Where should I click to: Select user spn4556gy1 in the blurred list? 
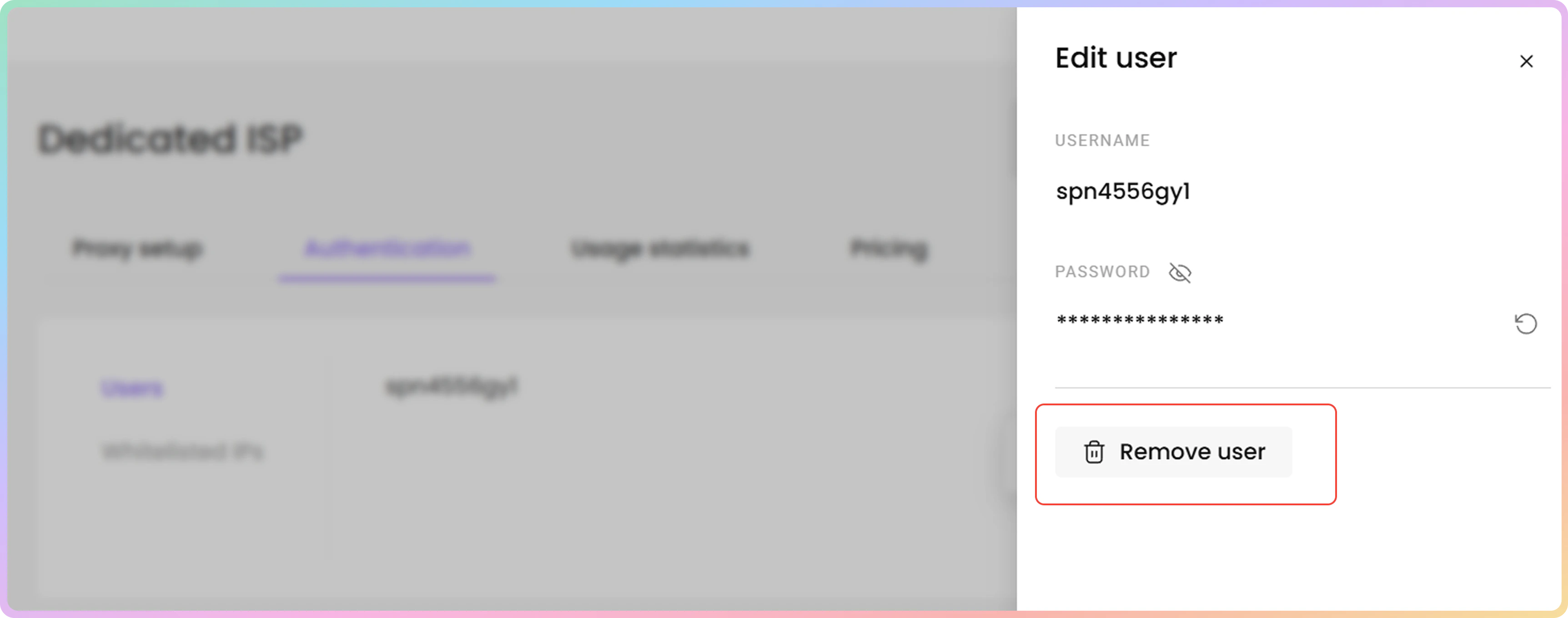(x=452, y=387)
